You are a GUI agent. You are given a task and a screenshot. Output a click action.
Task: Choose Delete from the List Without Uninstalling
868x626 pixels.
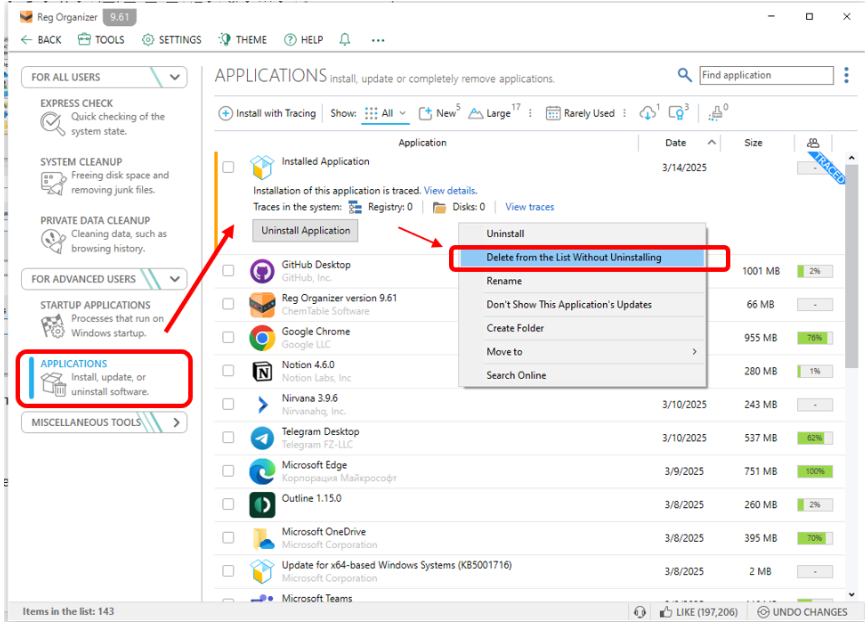pos(583,258)
